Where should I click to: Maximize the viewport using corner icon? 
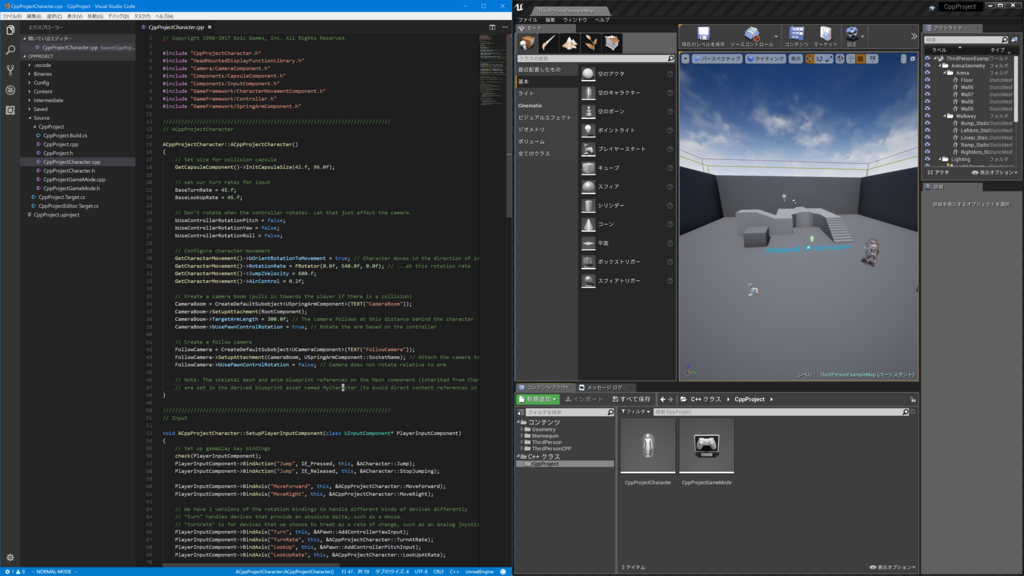(x=912, y=59)
